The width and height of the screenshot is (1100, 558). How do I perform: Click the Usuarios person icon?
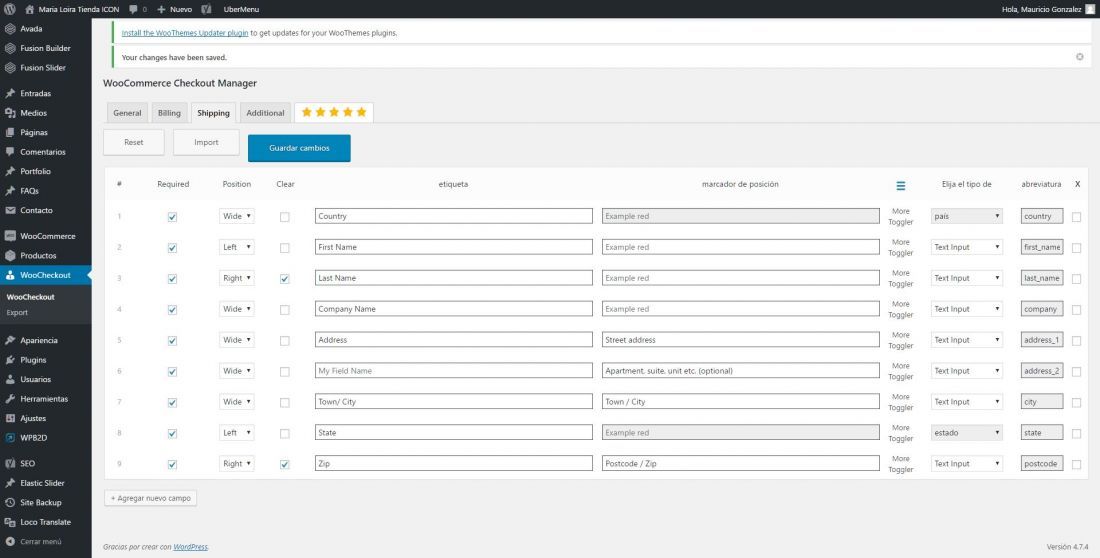[x=10, y=379]
